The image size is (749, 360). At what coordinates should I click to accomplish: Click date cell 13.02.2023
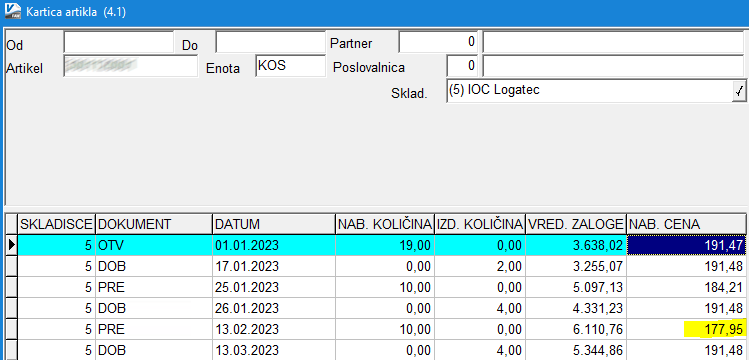(x=274, y=329)
